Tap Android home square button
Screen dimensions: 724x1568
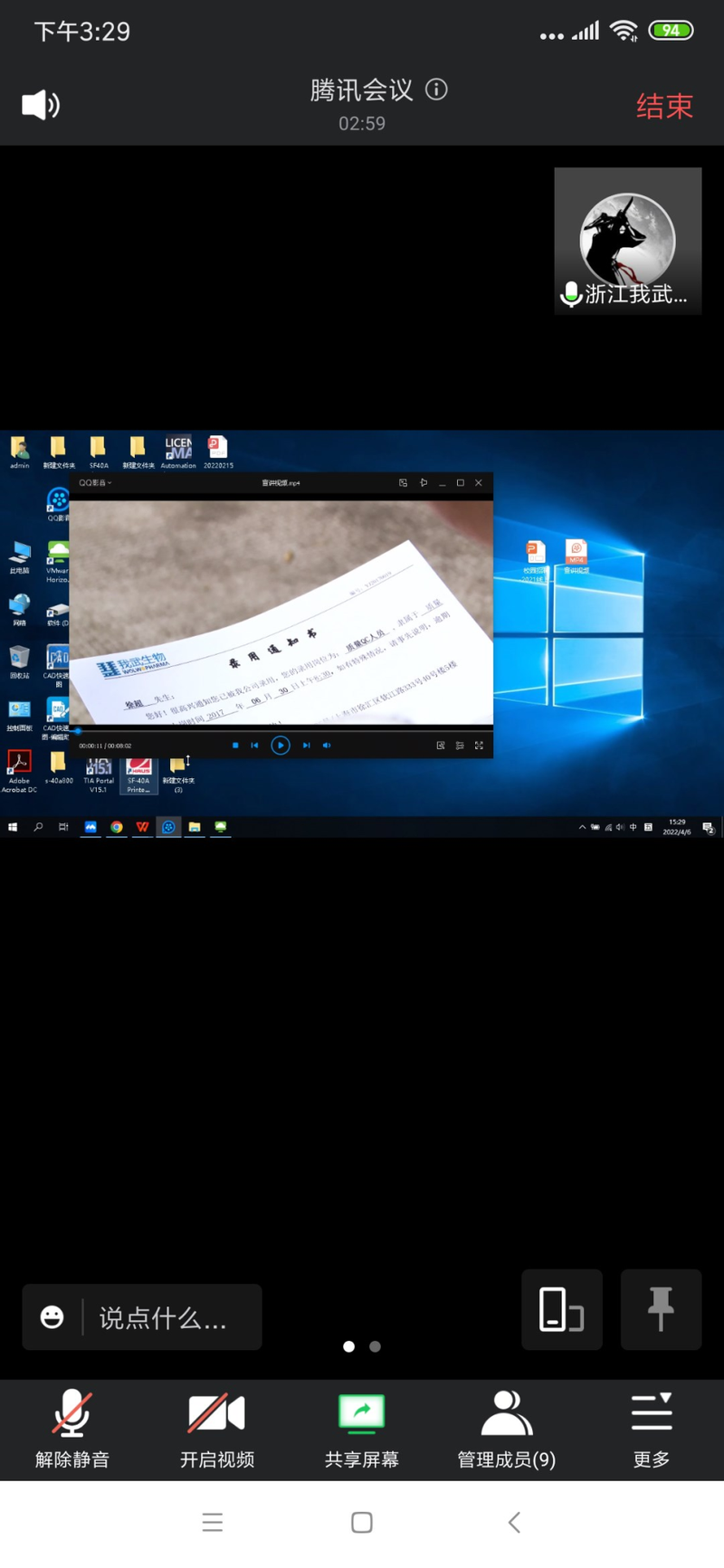pyautogui.click(x=362, y=1523)
